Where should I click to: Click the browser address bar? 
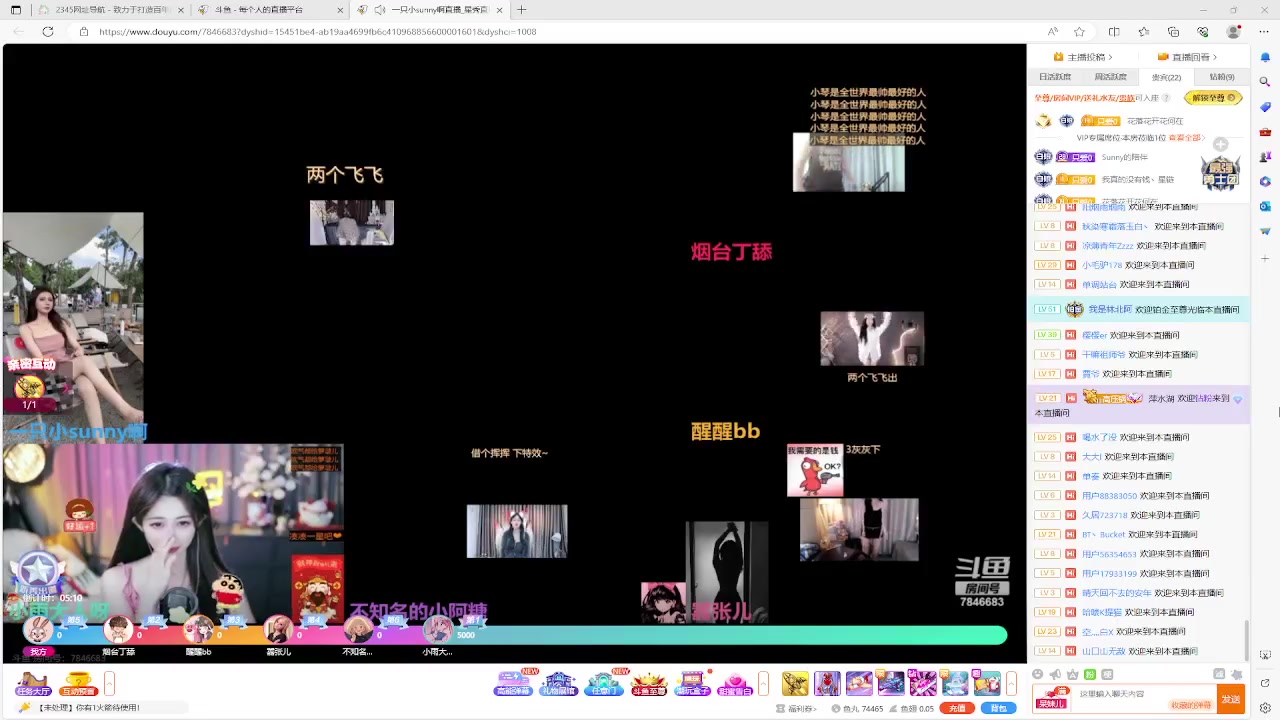[560, 32]
